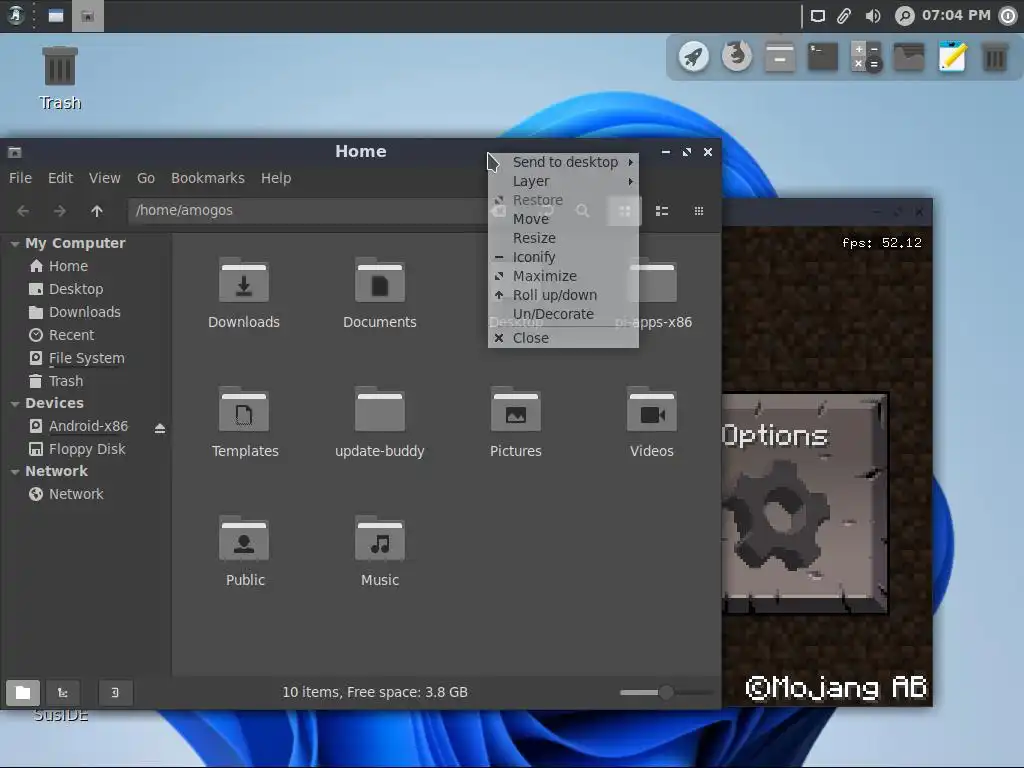The image size is (1024, 768).
Task: Open the volume control in the panel
Action: click(x=872, y=16)
